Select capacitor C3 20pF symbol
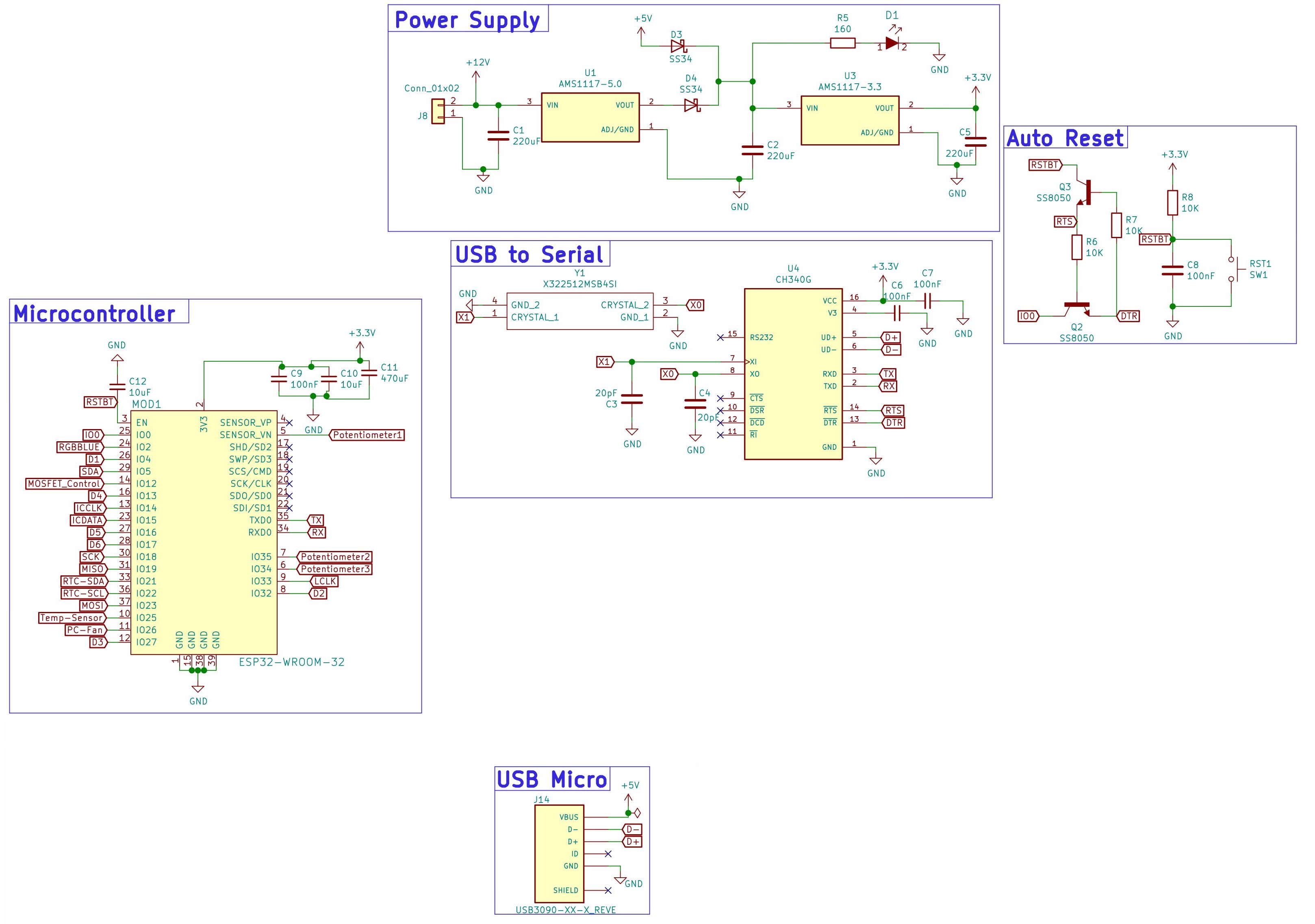Screen dimensions: 1315x924 632,399
